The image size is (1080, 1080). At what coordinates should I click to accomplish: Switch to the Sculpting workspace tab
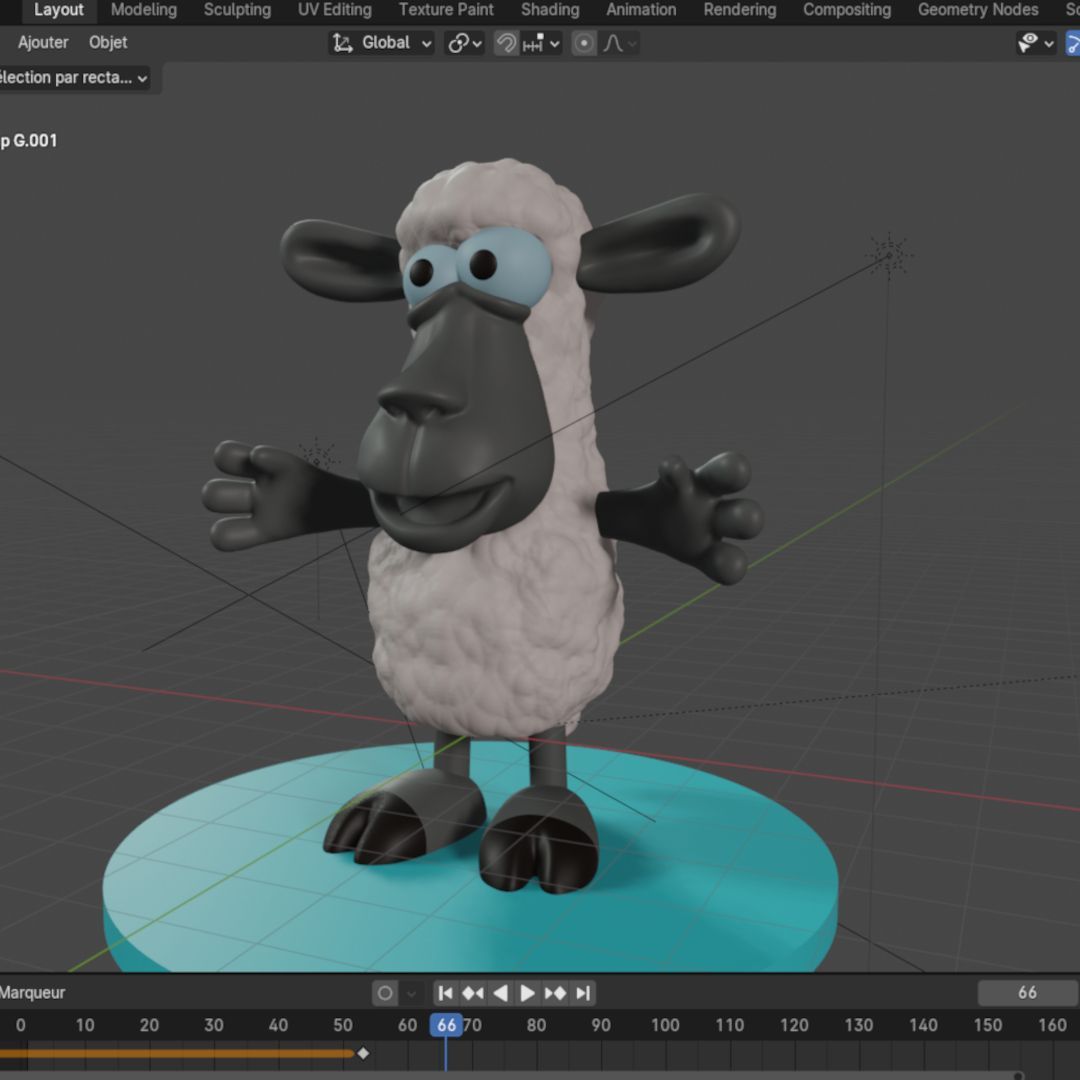(x=237, y=10)
